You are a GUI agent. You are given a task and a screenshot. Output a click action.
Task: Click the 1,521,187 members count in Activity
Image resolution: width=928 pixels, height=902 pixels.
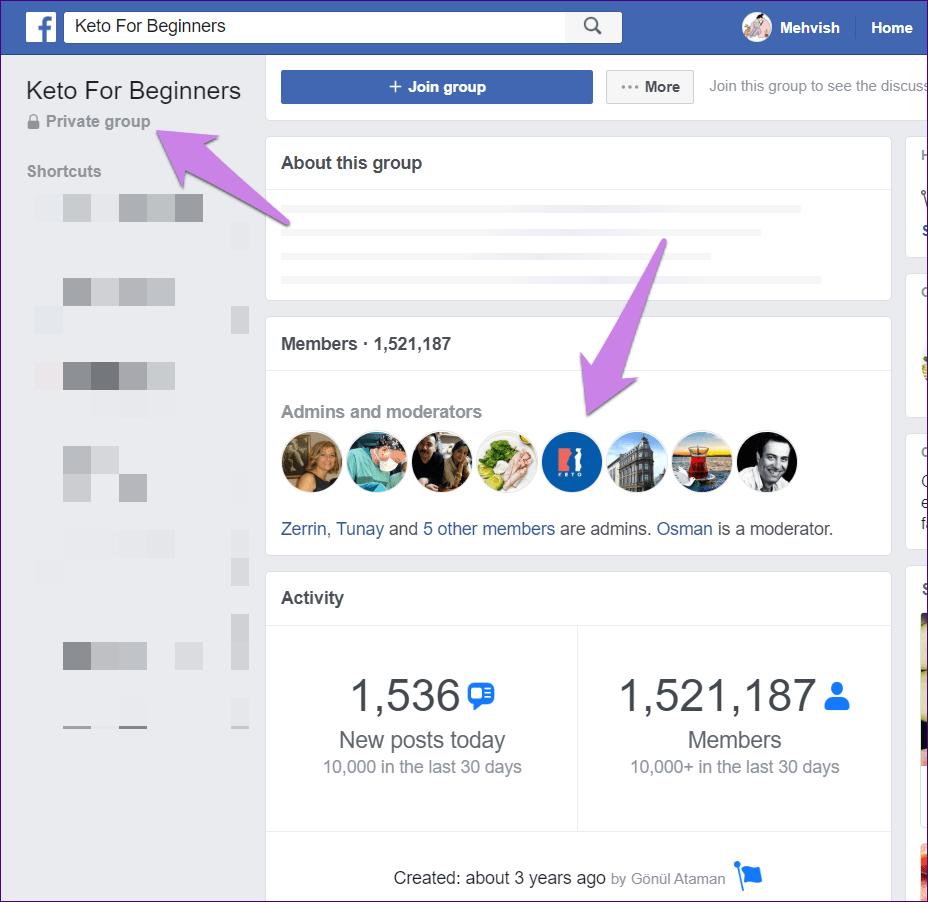tap(717, 695)
